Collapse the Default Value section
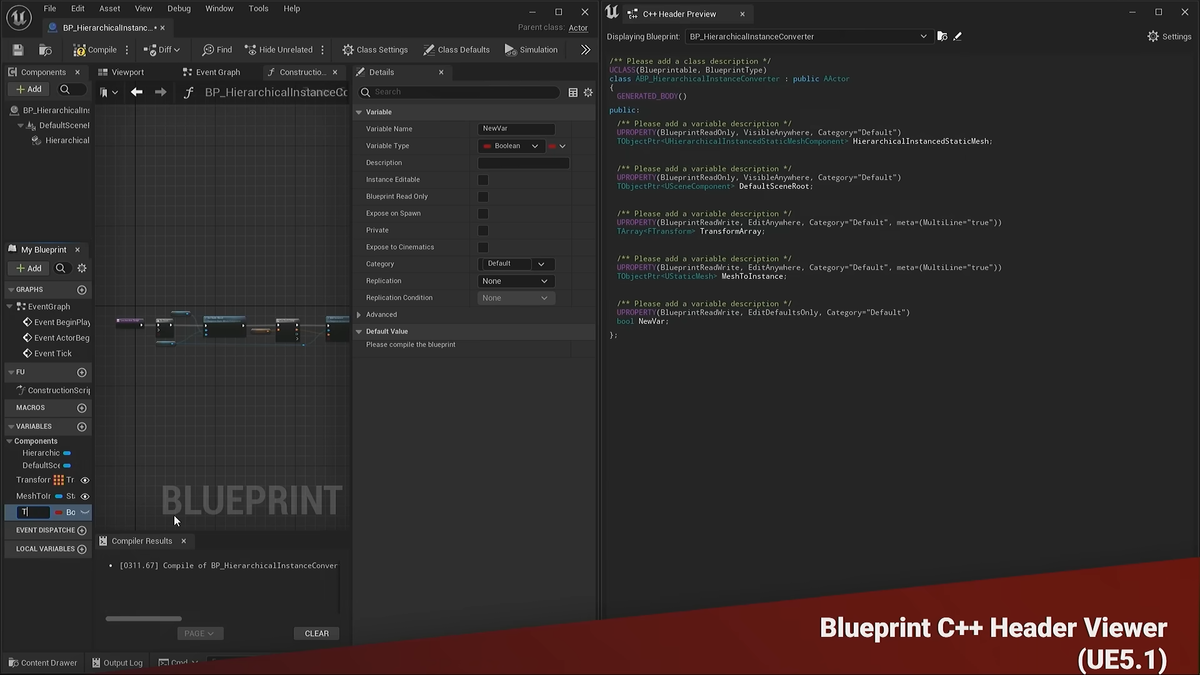The width and height of the screenshot is (1200, 675). (x=359, y=331)
